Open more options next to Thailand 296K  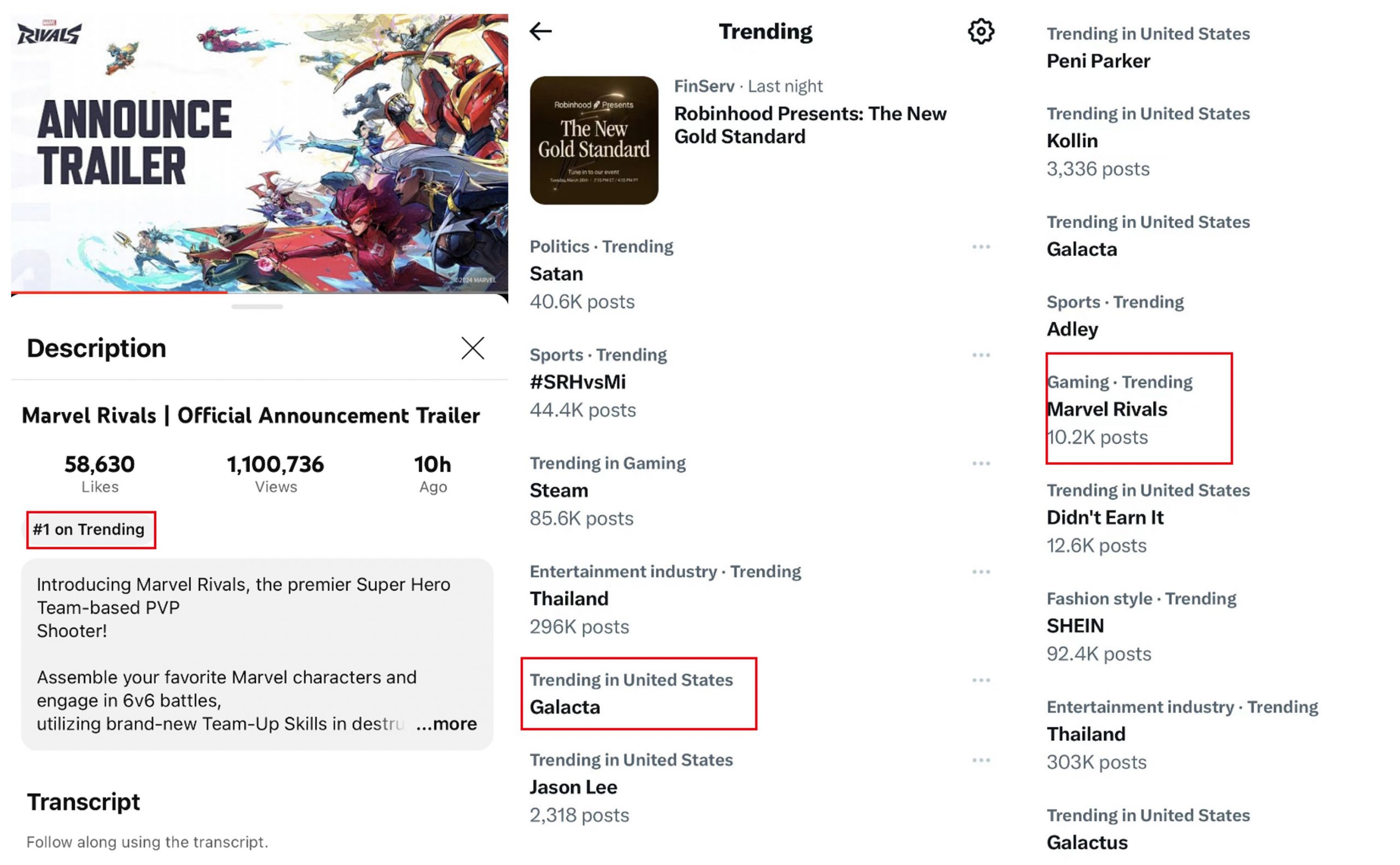click(x=981, y=571)
